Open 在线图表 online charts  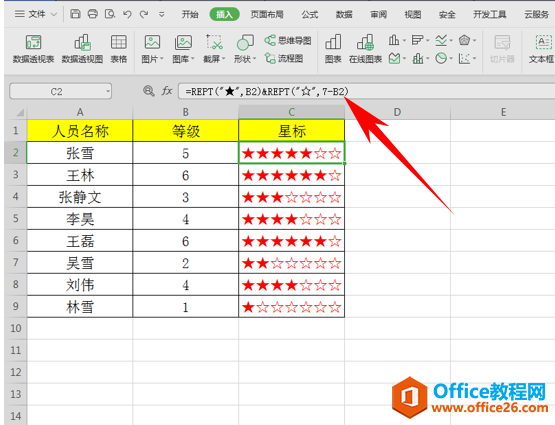365,49
